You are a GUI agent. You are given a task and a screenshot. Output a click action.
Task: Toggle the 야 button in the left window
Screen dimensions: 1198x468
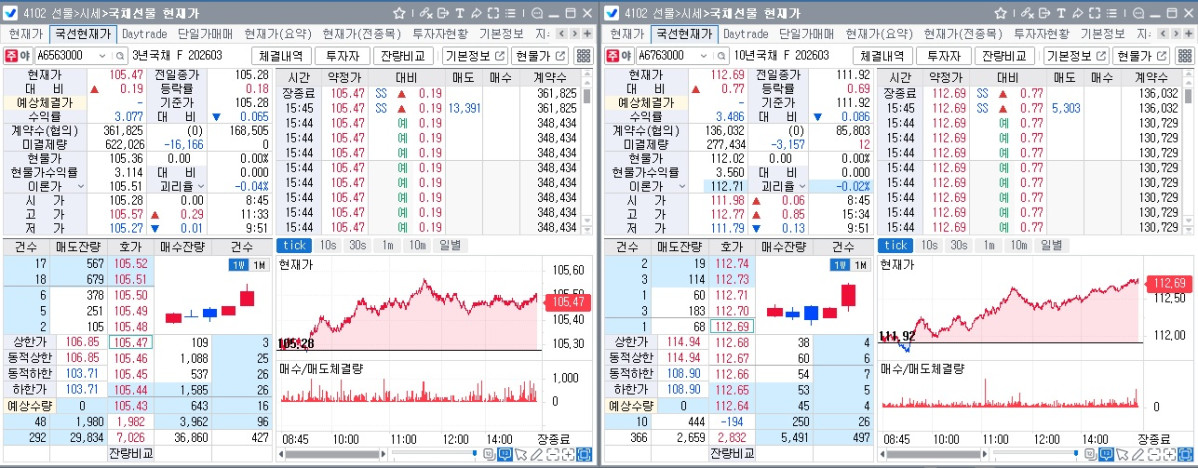tap(24, 56)
